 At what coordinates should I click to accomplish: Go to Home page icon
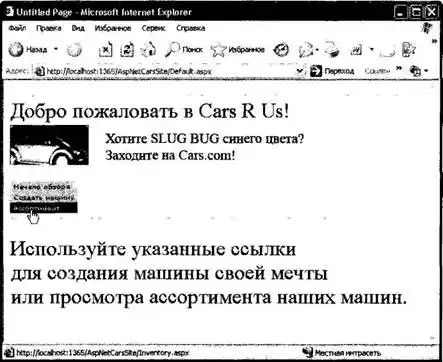[148, 50]
